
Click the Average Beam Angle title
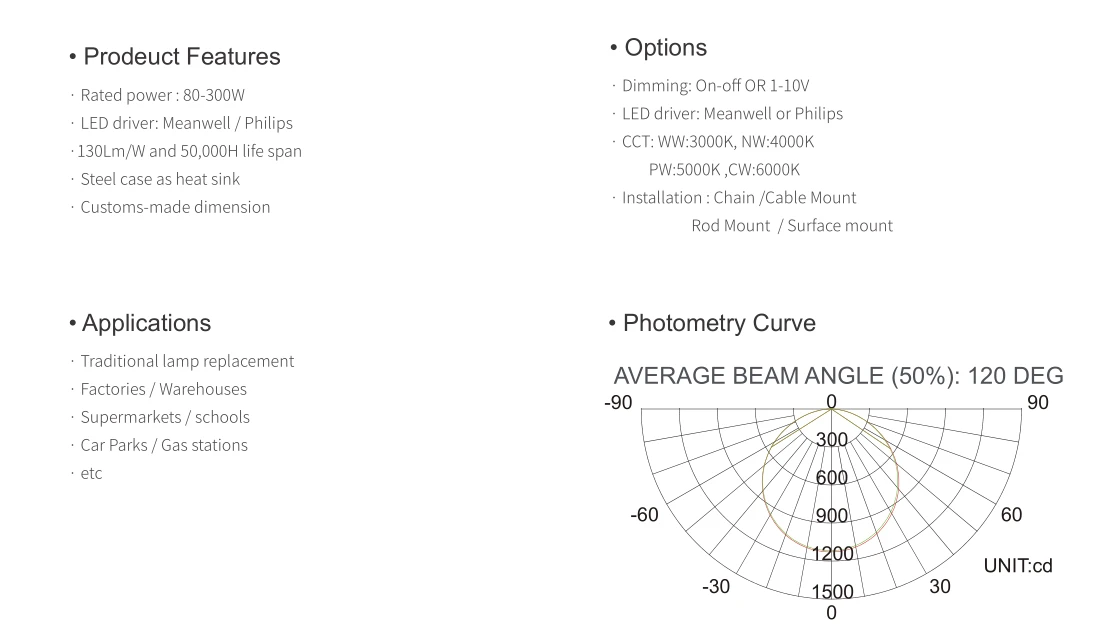[839, 376]
